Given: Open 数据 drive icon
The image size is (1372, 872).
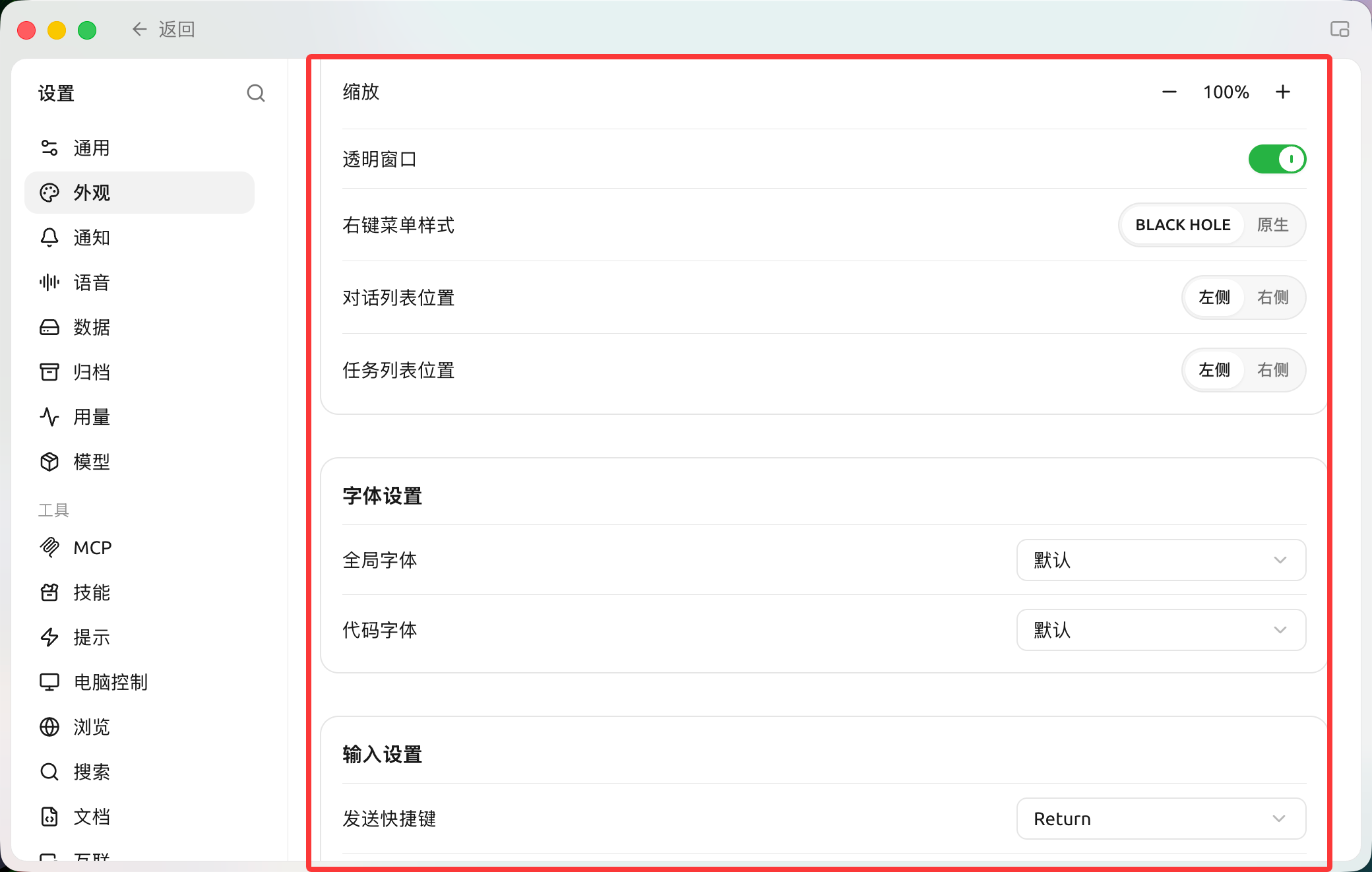Looking at the screenshot, I should [49, 327].
